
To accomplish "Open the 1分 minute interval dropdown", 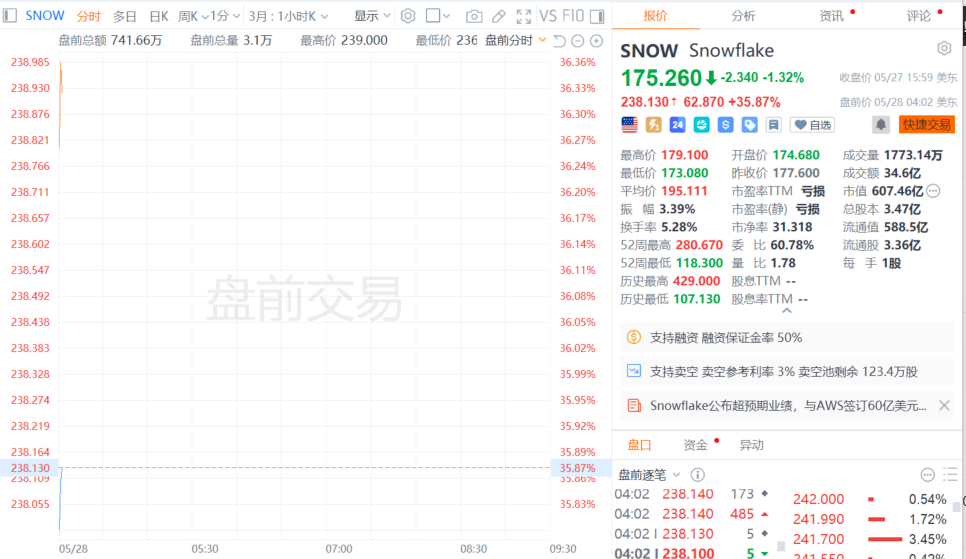I will (225, 16).
